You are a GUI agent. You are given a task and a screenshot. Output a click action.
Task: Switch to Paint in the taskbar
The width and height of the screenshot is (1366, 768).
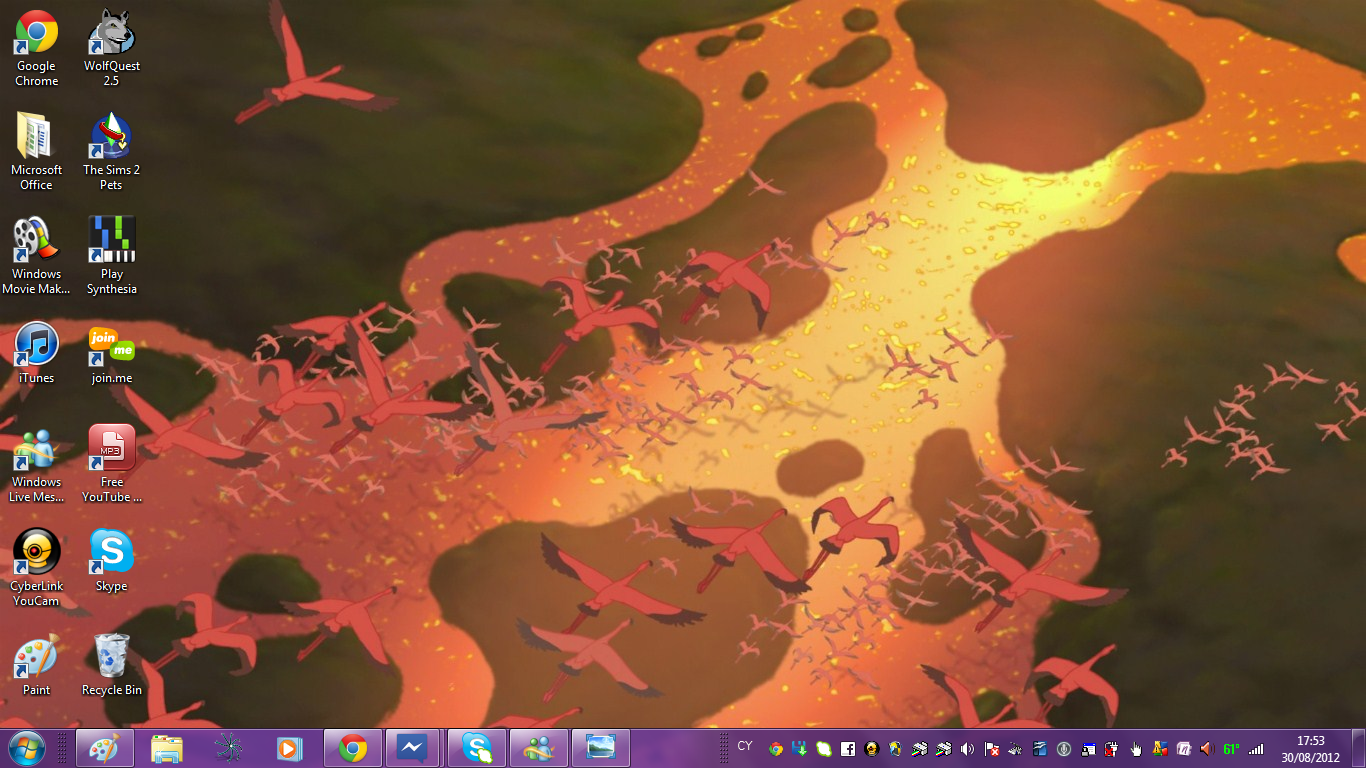coord(104,748)
